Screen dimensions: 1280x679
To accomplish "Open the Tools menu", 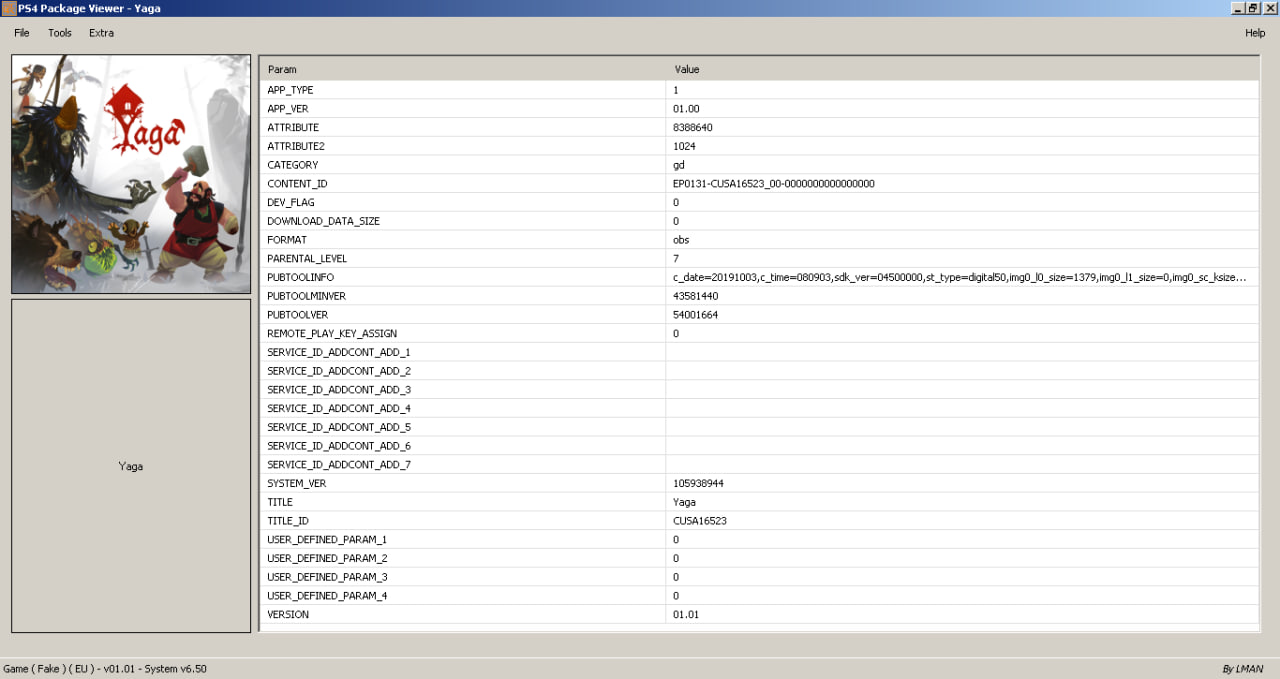I will [x=60, y=33].
